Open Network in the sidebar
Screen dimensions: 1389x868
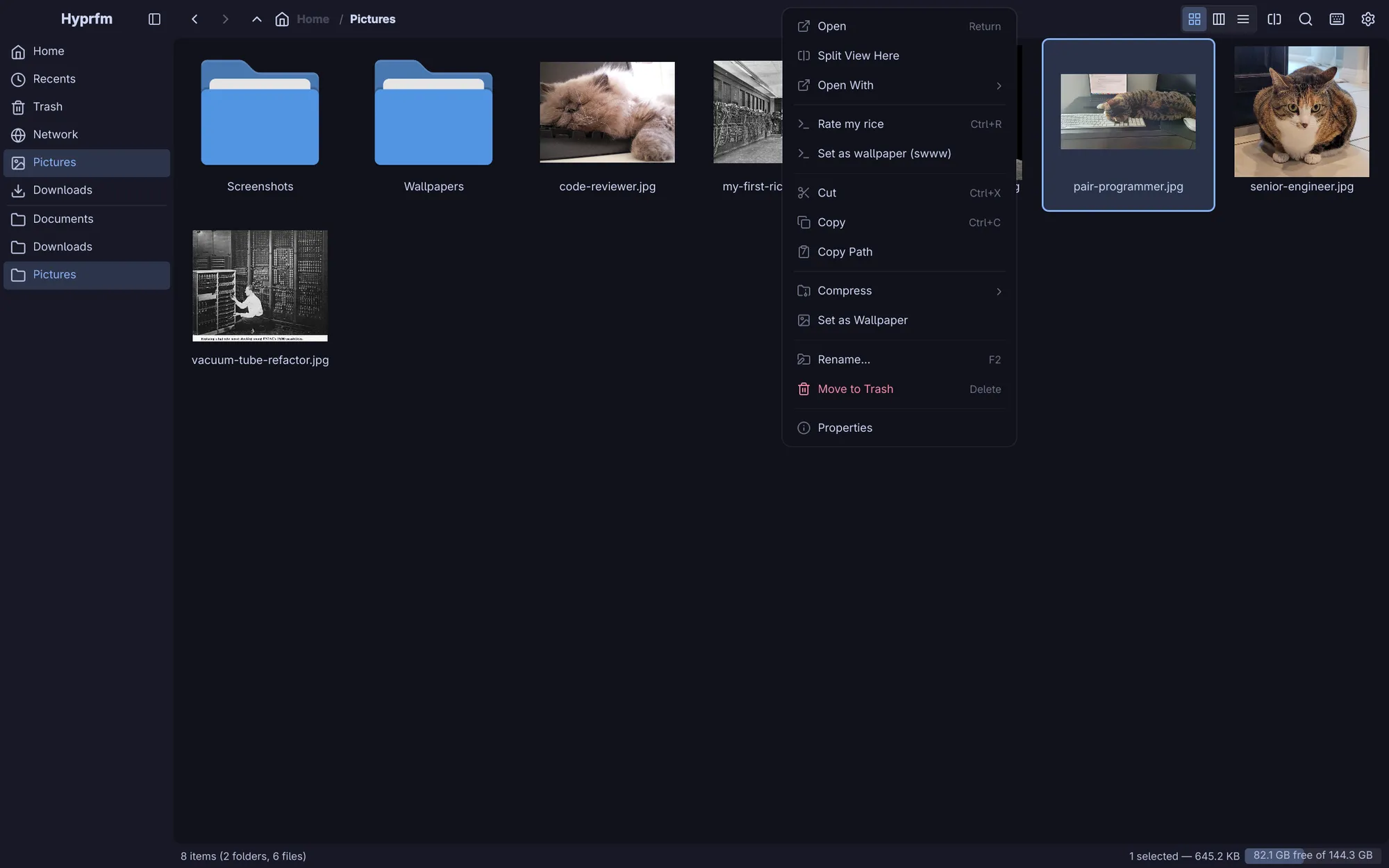(x=87, y=135)
